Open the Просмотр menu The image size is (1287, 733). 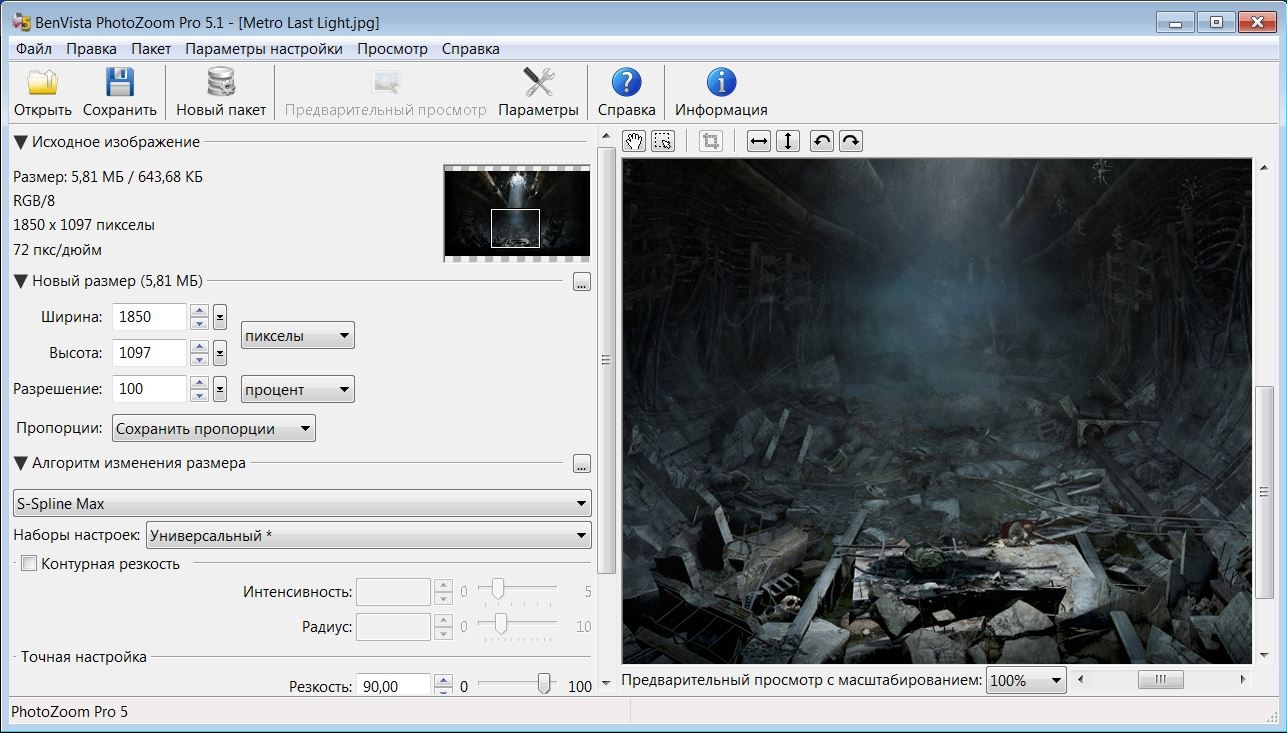click(x=392, y=48)
